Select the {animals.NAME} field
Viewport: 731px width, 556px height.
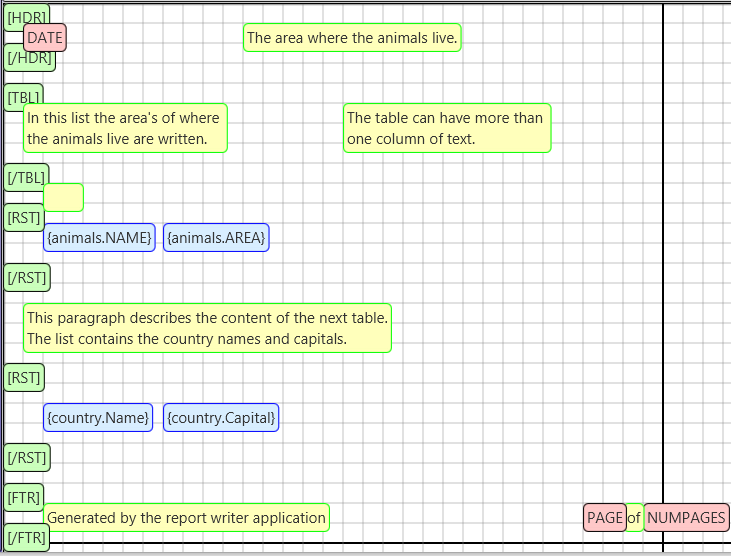[x=99, y=238]
